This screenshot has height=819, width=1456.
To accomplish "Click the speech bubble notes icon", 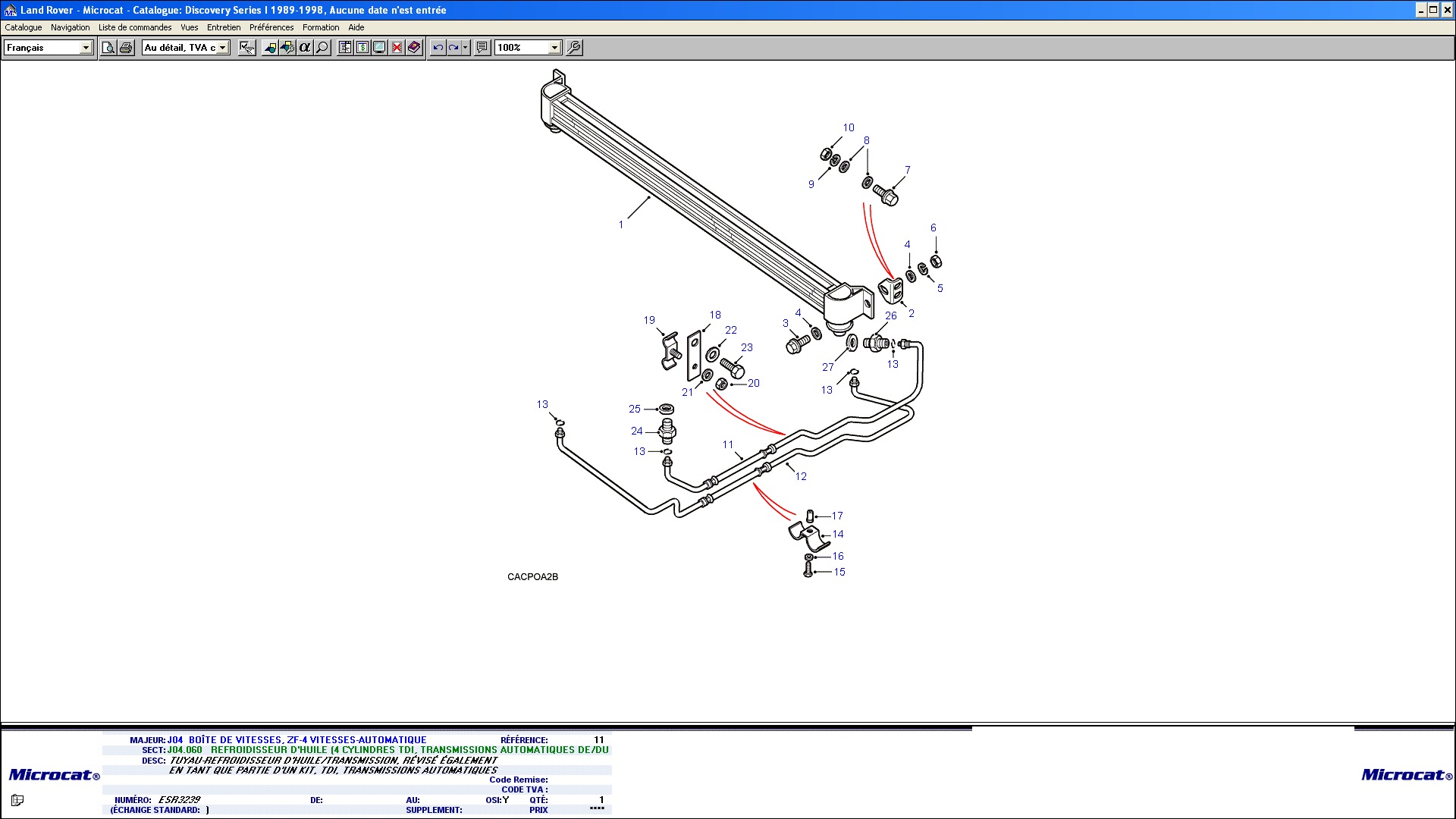I will tap(482, 48).
